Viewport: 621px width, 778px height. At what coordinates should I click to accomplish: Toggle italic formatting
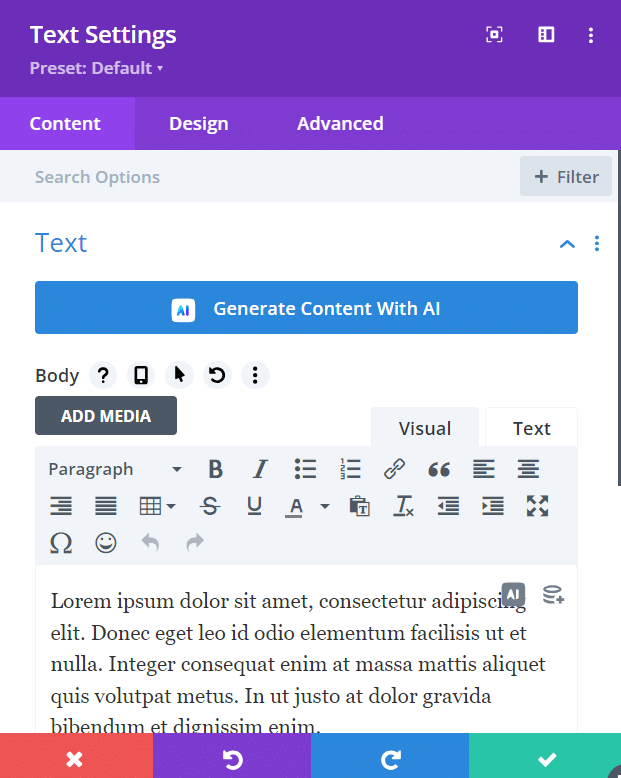260,469
